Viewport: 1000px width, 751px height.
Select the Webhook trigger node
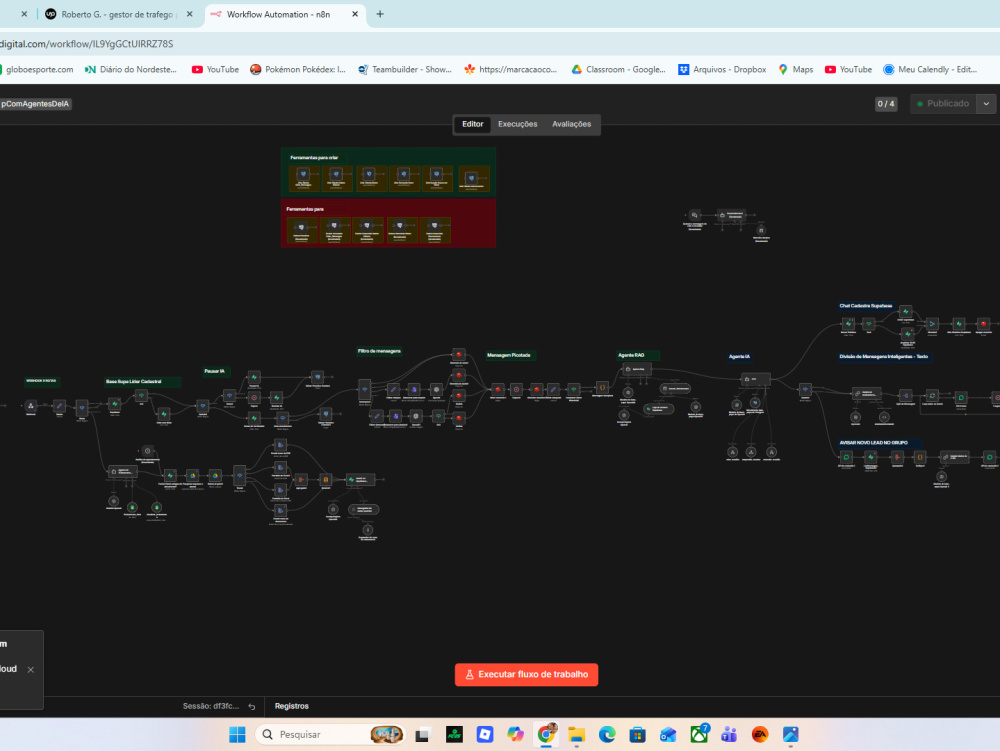[31, 405]
